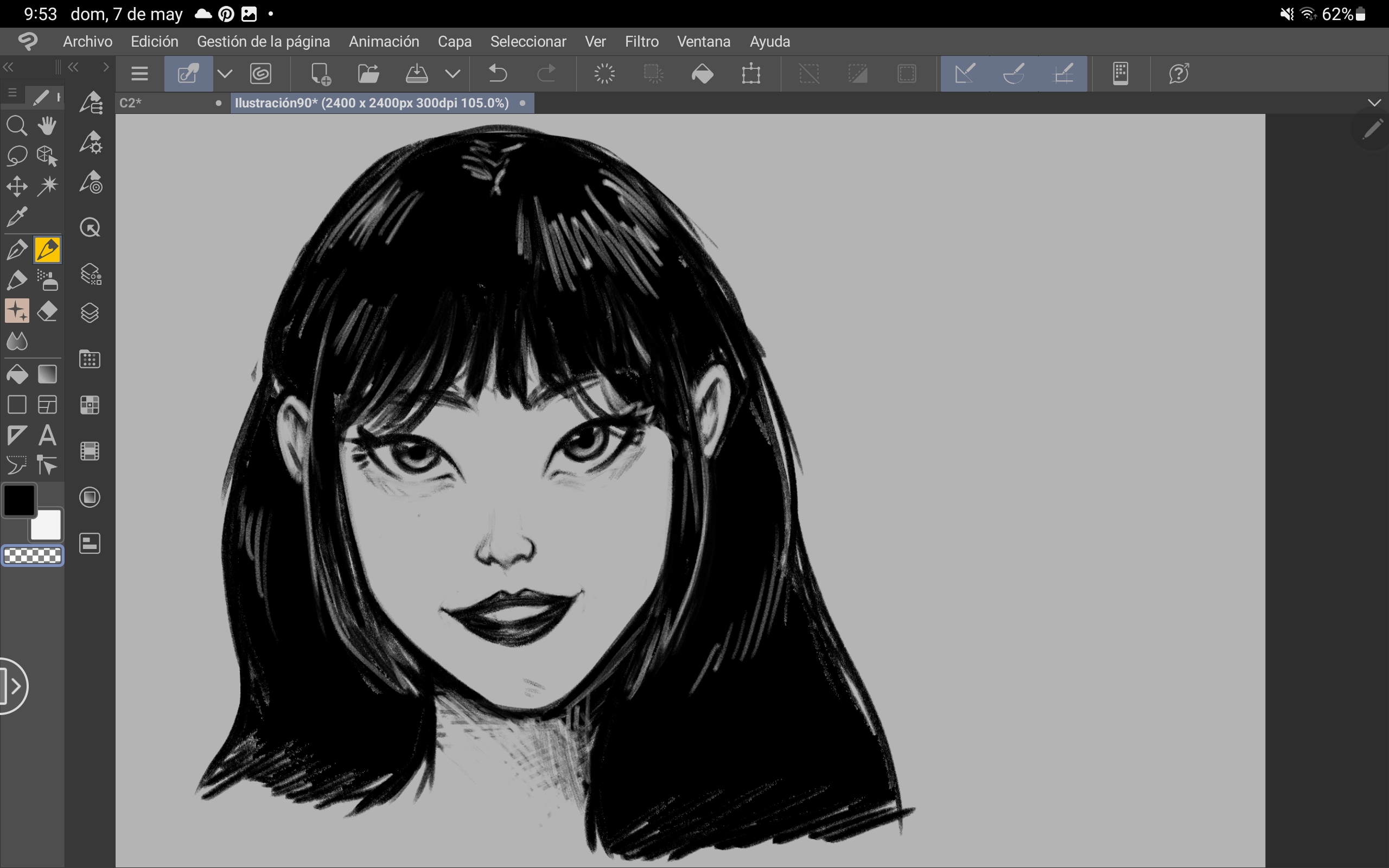
Task: Toggle Snap to ruler
Action: 965,73
